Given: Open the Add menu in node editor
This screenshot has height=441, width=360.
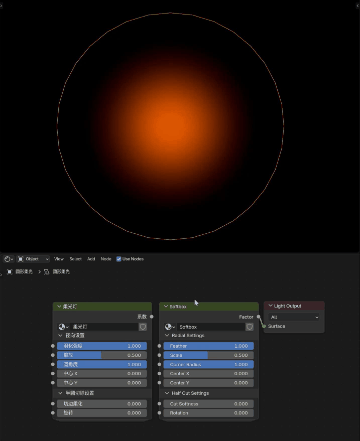Looking at the screenshot, I should (91, 259).
